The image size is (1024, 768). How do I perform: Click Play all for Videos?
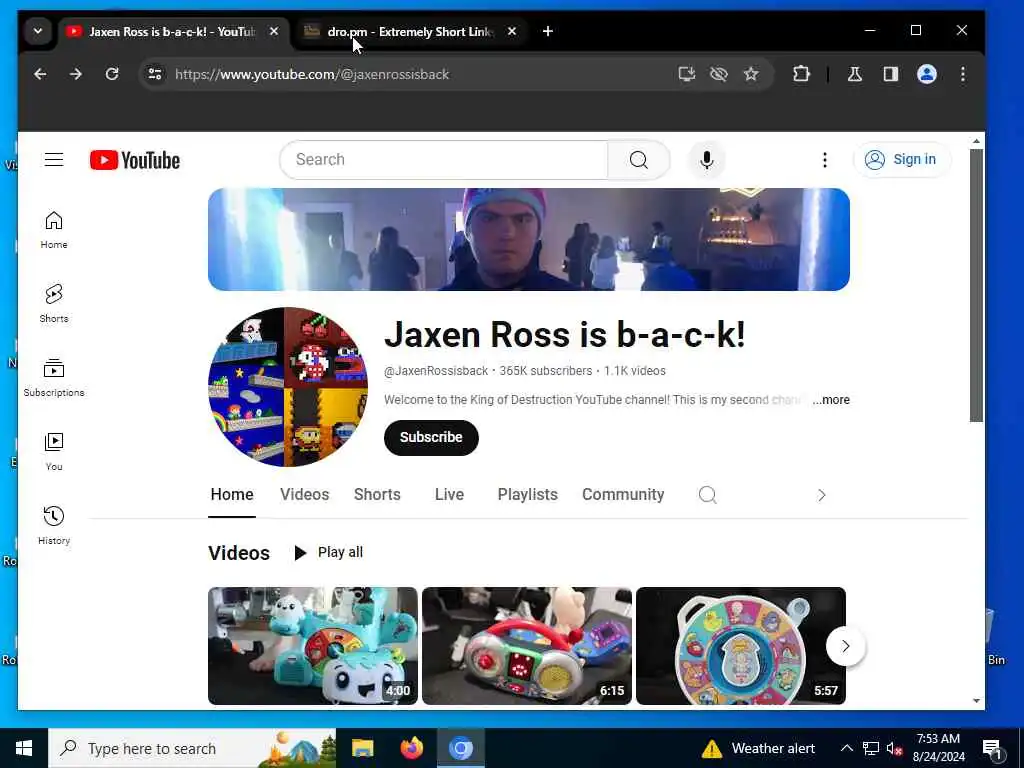click(x=328, y=552)
